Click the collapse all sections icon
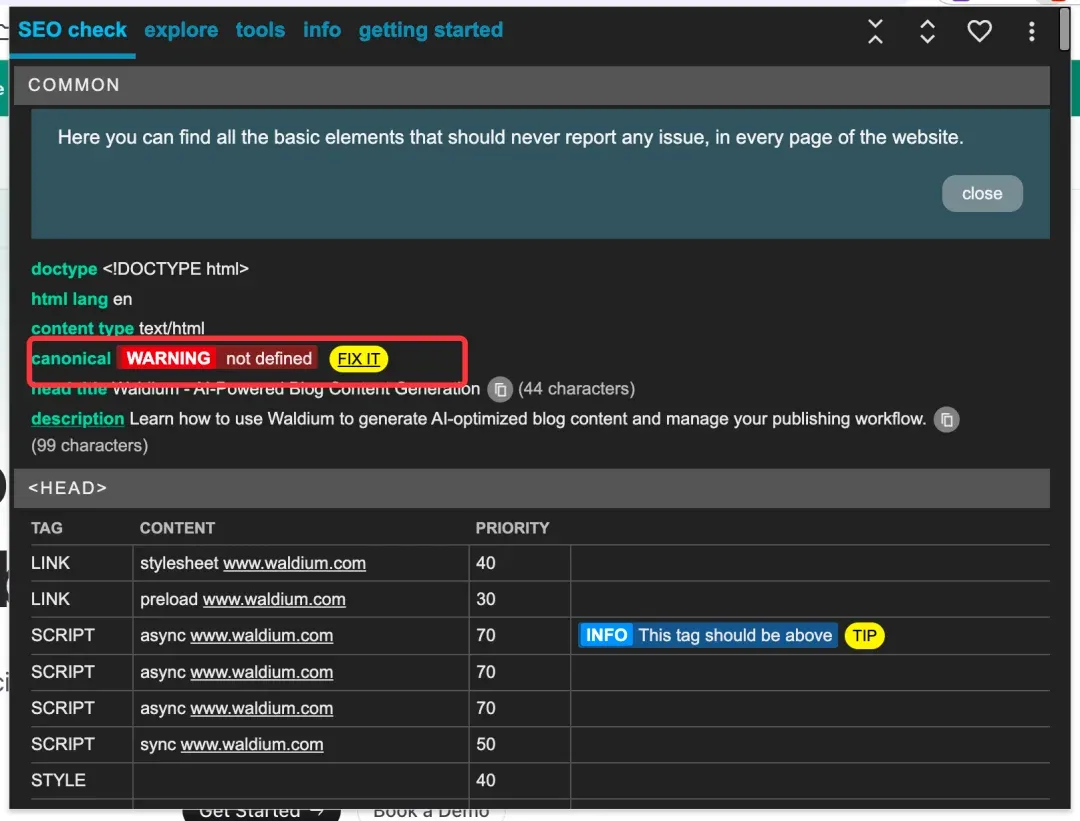This screenshot has height=821, width=1080. pos(876,31)
